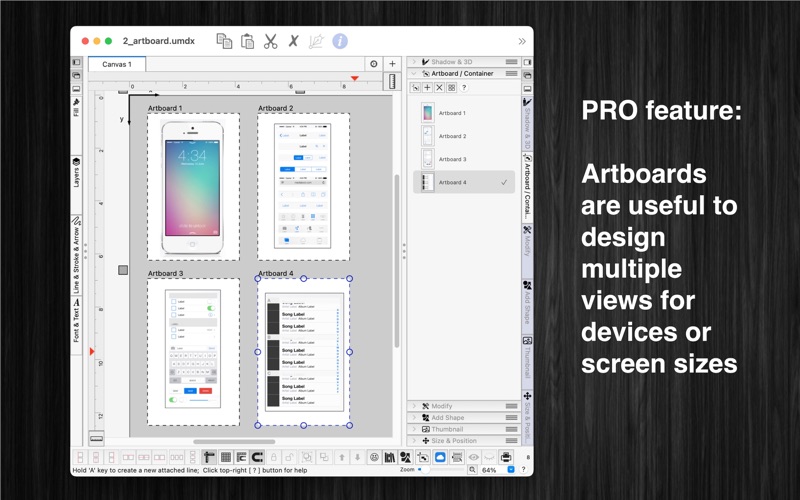Click the Copy icon in title toolbar
The image size is (800, 500).
coord(224,41)
